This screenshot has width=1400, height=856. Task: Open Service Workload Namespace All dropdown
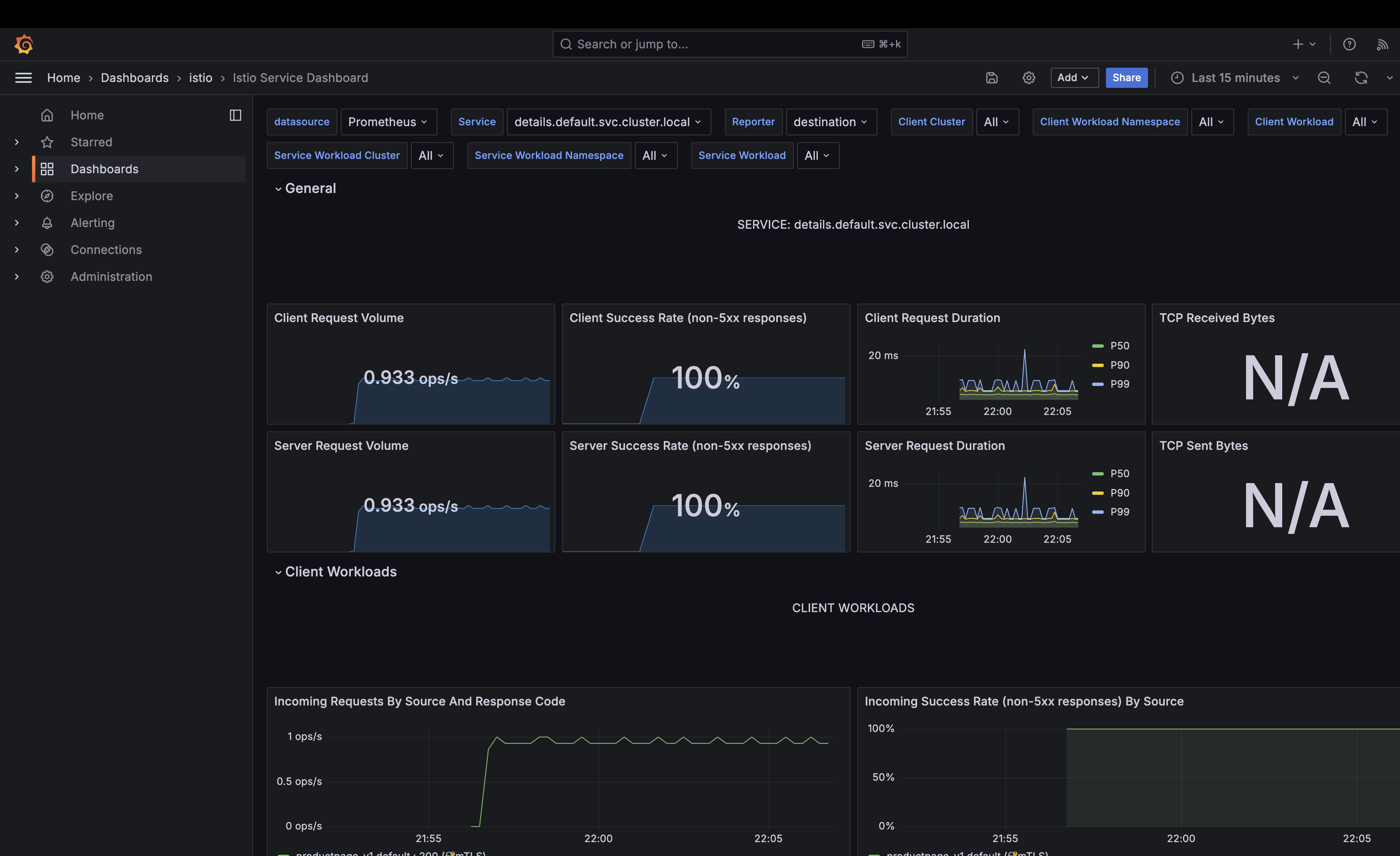656,156
